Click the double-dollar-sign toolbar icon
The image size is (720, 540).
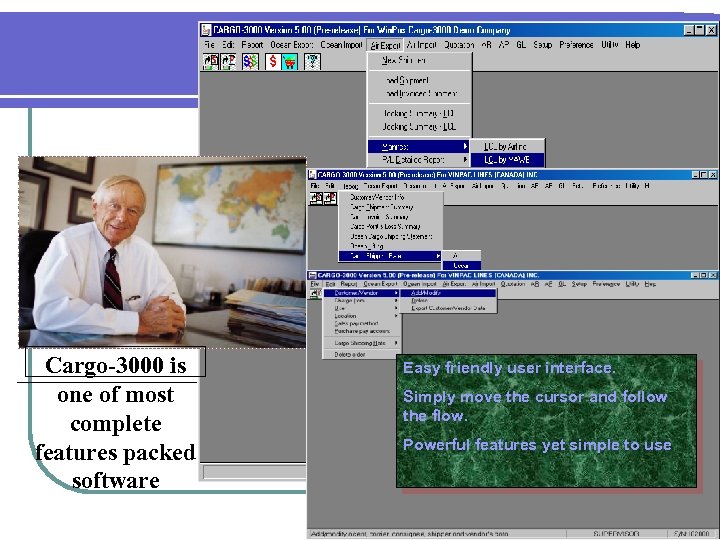click(250, 62)
